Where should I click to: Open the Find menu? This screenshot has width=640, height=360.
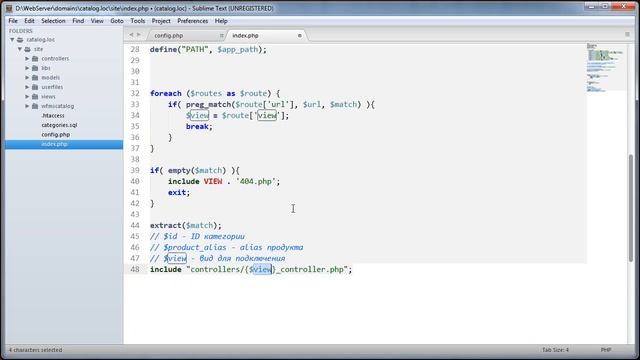[x=78, y=21]
